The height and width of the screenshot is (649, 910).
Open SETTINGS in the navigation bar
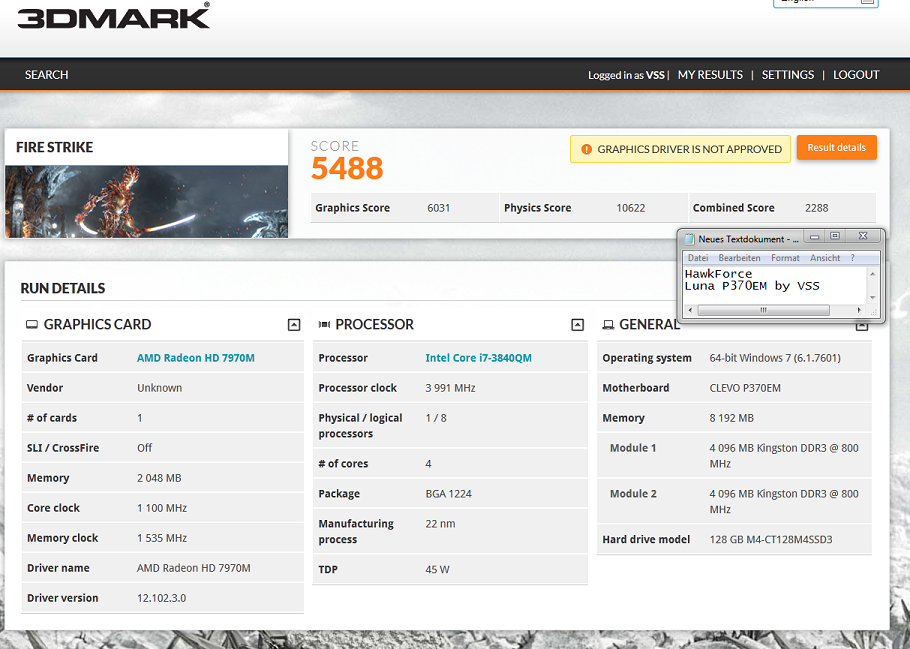point(788,75)
